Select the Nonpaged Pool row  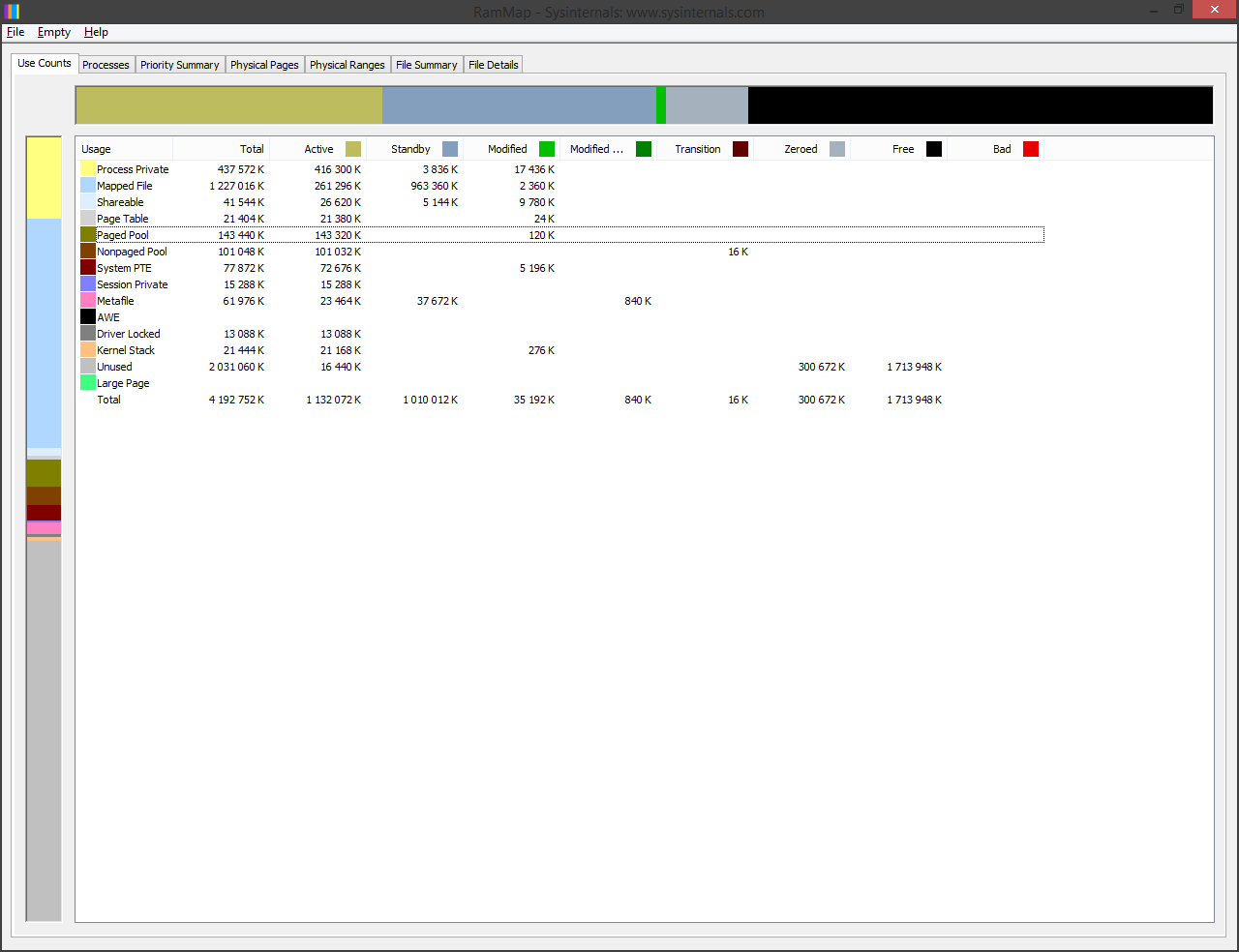coord(132,252)
